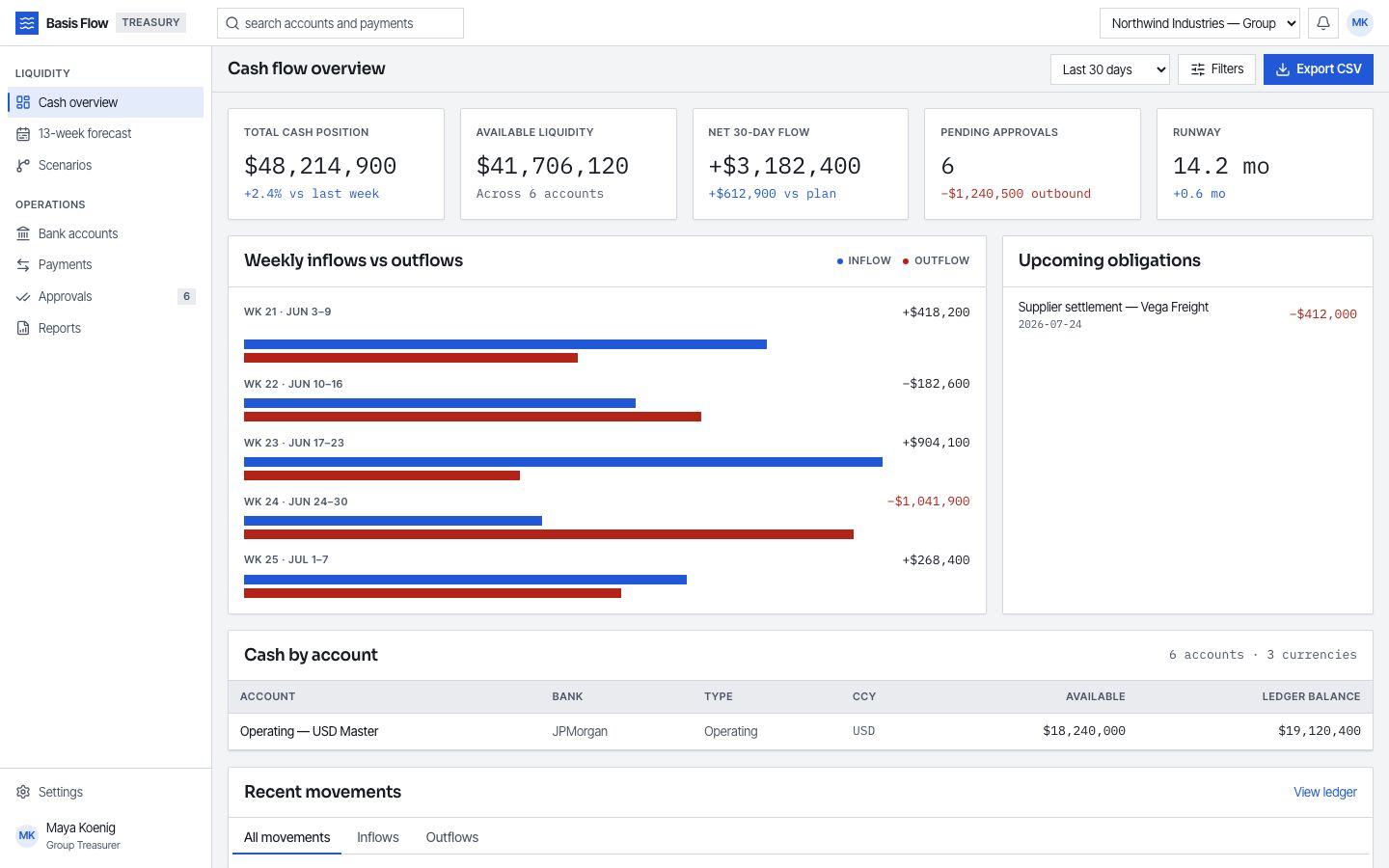This screenshot has height=868, width=1389.
Task: Click the blue INFLOW legend dot
Action: tap(840, 261)
